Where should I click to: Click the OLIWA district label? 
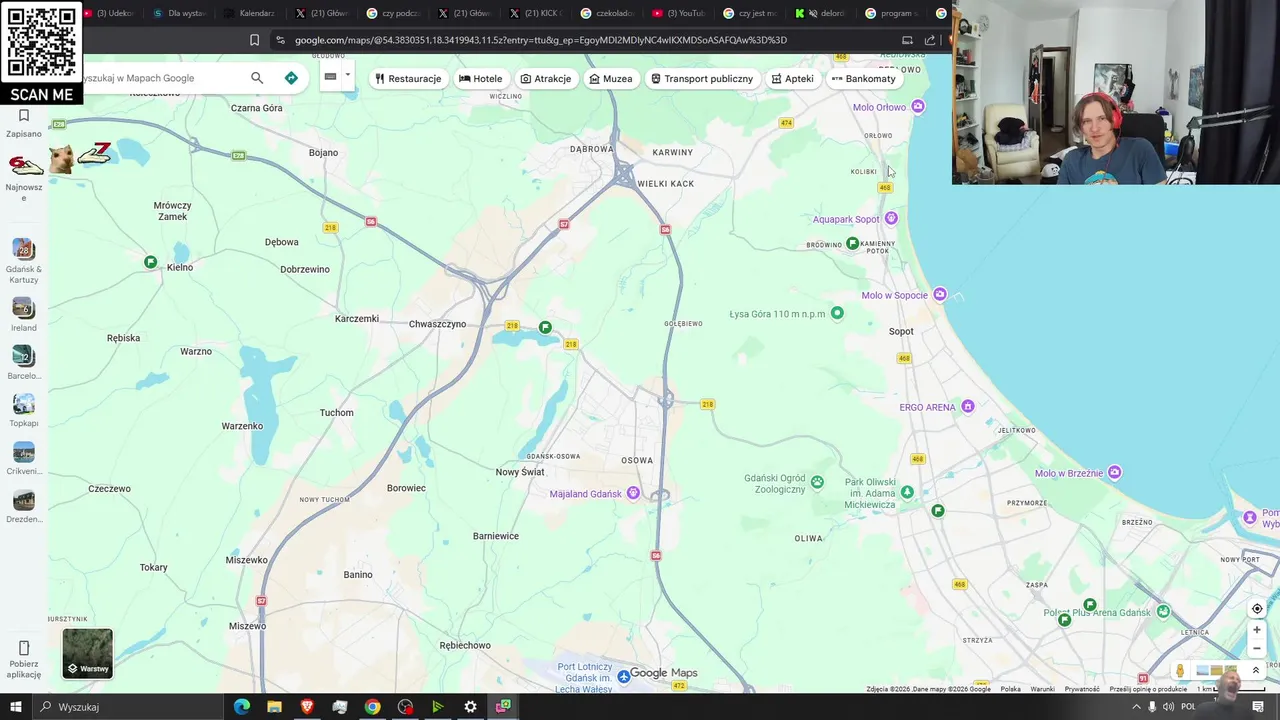(808, 538)
